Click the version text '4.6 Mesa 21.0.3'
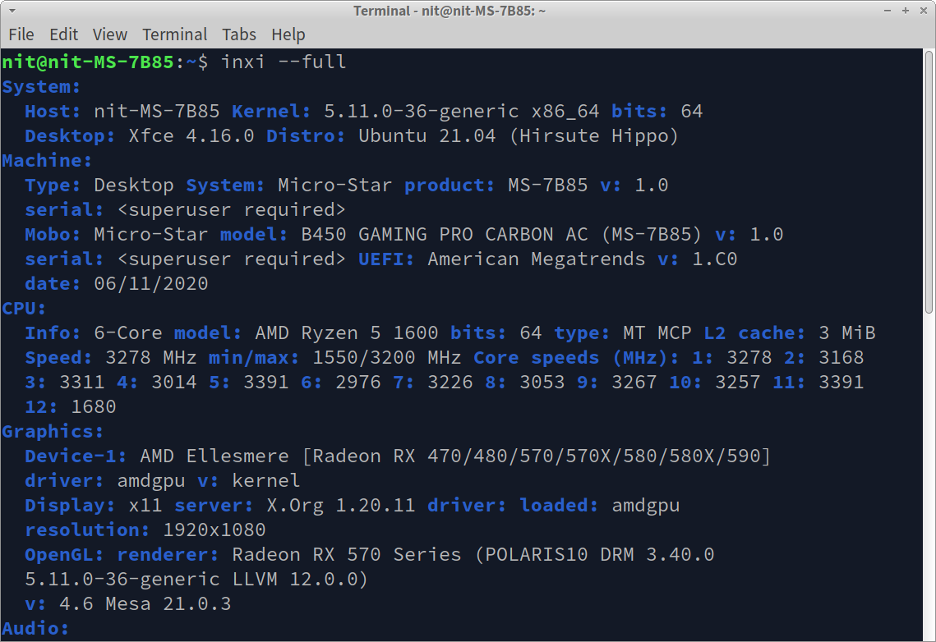 (x=145, y=604)
